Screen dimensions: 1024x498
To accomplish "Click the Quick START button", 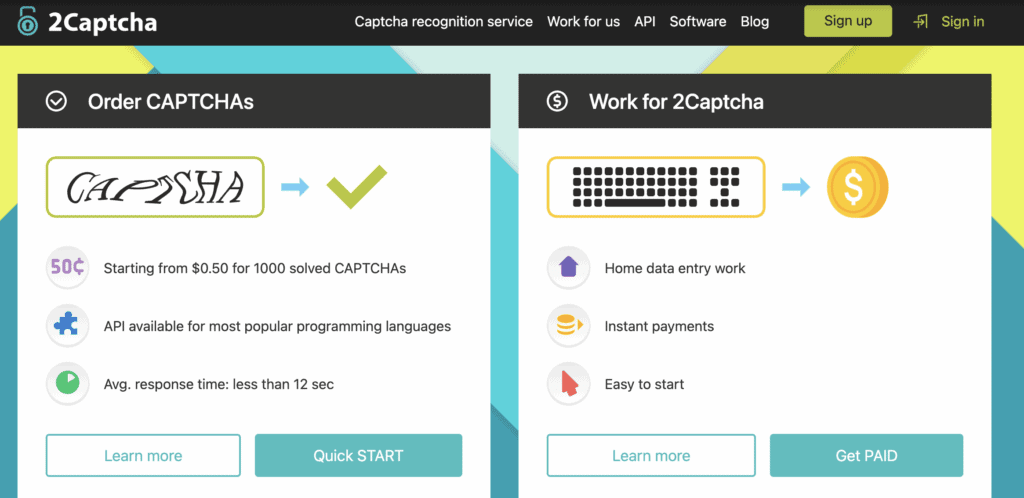I will tap(359, 456).
